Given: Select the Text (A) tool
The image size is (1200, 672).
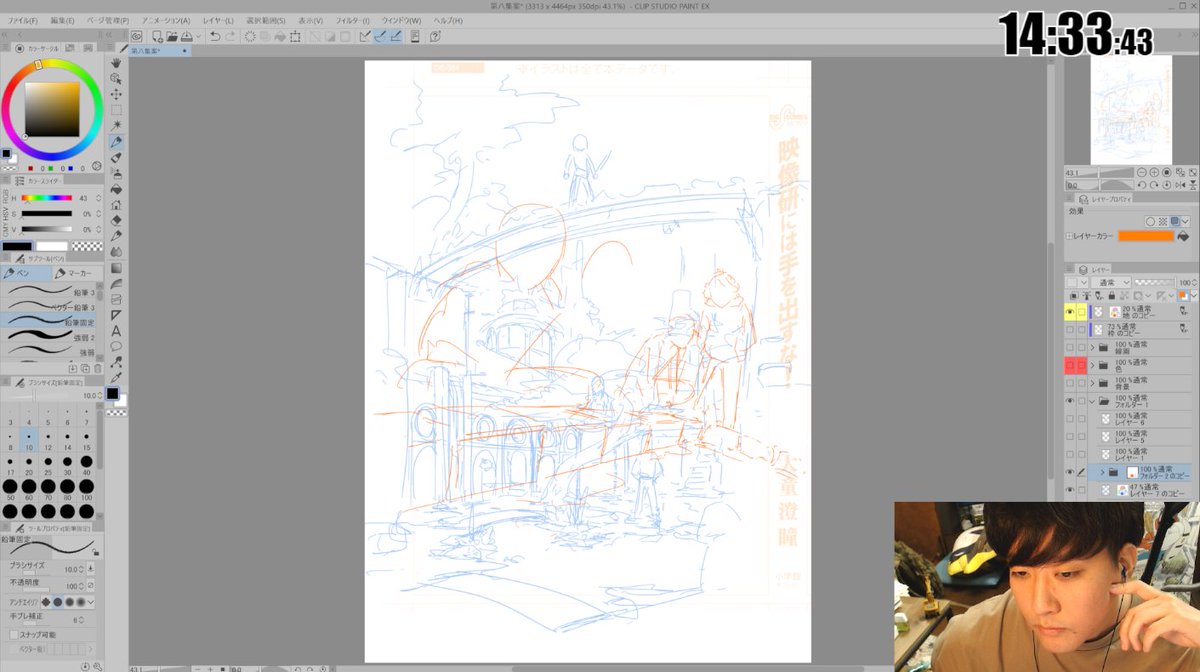Looking at the screenshot, I should (117, 331).
